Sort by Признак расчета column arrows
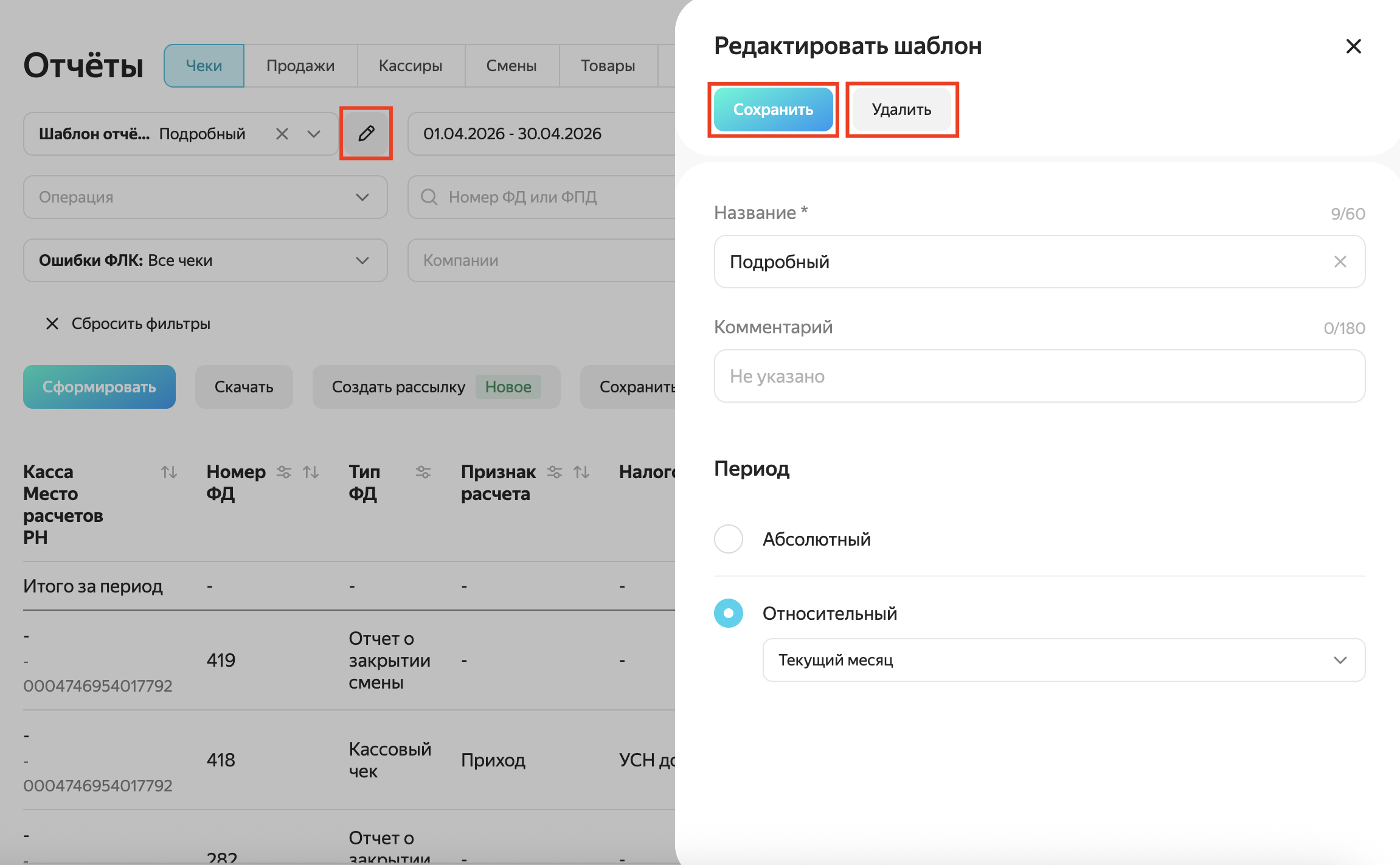 (x=581, y=472)
